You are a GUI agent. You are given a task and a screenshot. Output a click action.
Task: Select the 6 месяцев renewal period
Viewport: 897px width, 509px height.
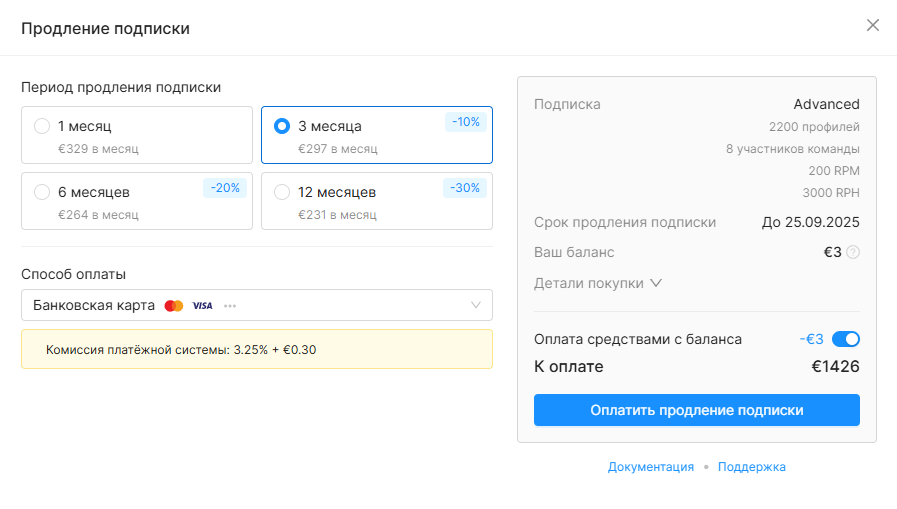pos(137,201)
